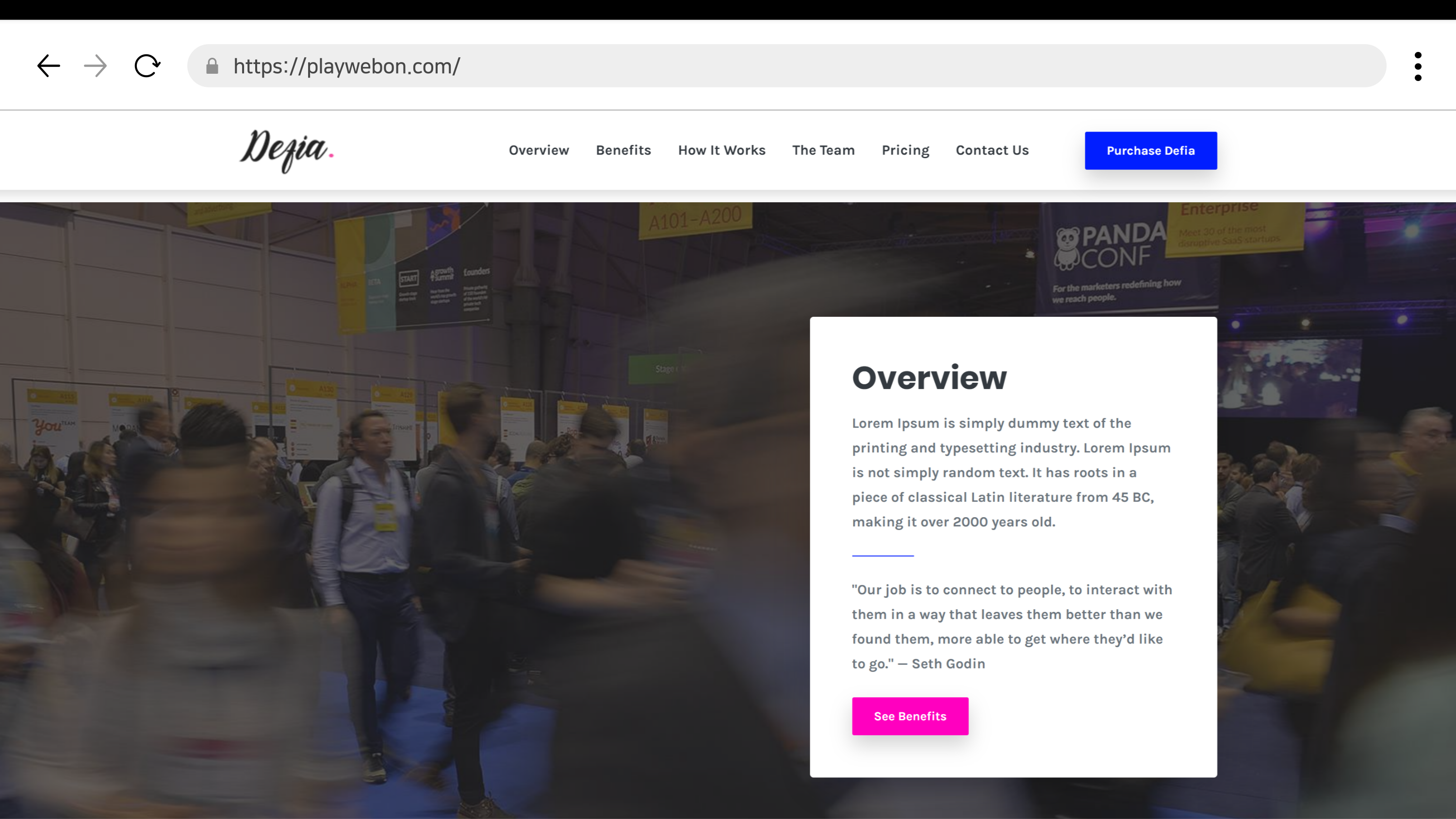Image resolution: width=1456 pixels, height=819 pixels.
Task: Go to Overview in navigation bar
Action: (x=539, y=150)
